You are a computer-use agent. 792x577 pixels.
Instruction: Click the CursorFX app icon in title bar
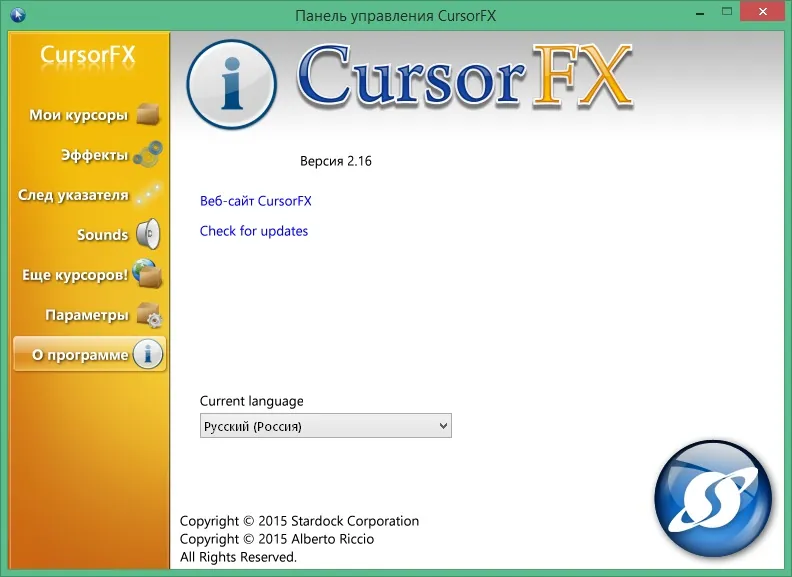tap(18, 15)
